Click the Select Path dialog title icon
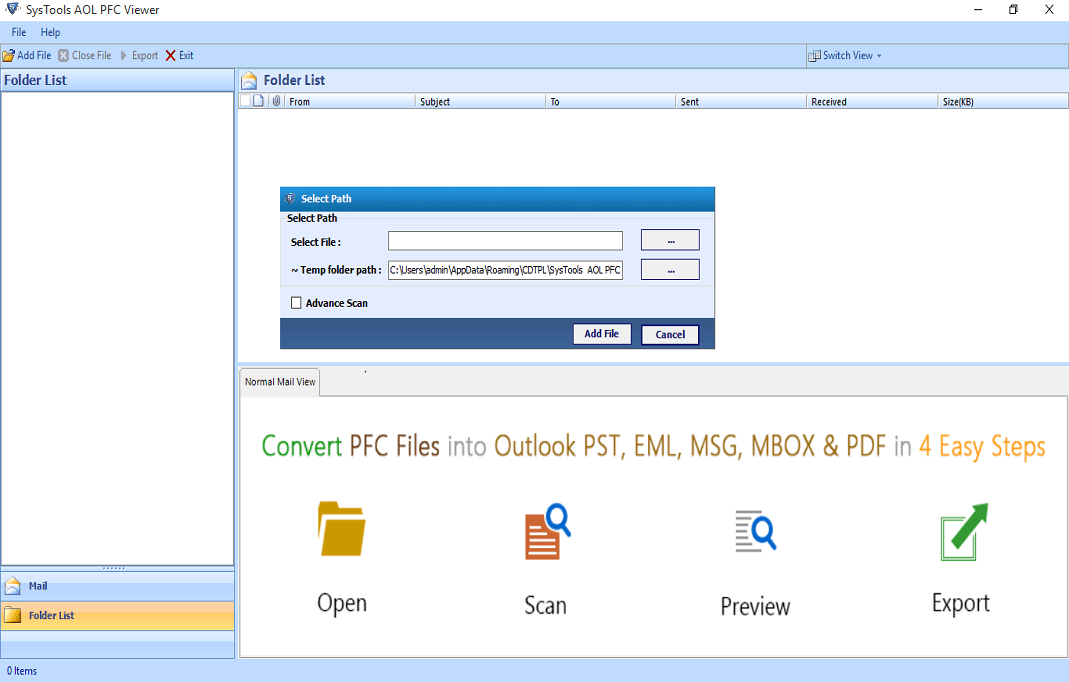1069x682 pixels. coord(290,198)
